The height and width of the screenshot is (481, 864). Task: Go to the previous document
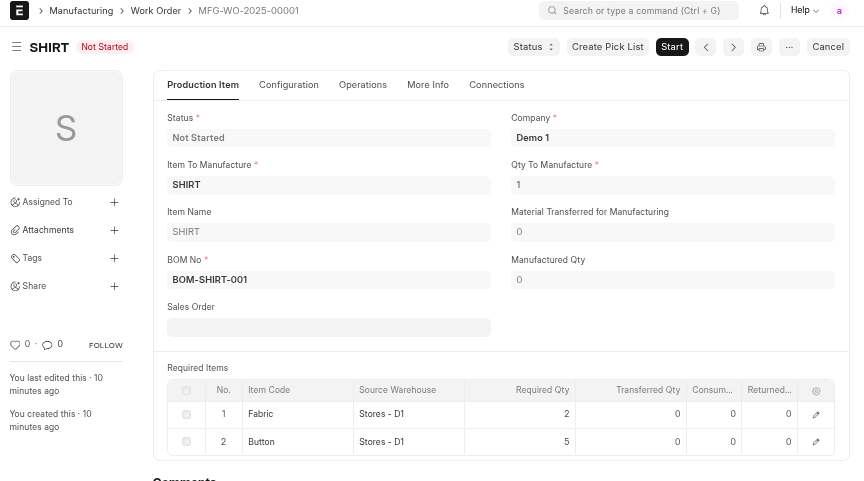tap(706, 47)
